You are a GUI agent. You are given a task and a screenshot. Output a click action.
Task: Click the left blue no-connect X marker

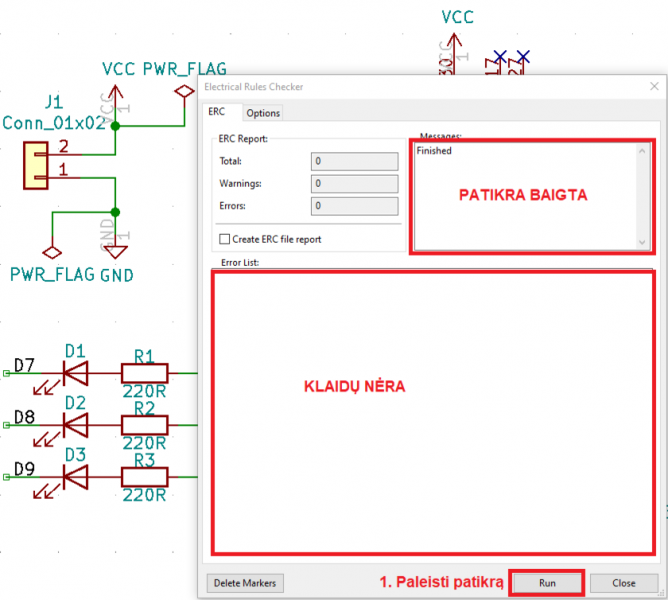500,56
